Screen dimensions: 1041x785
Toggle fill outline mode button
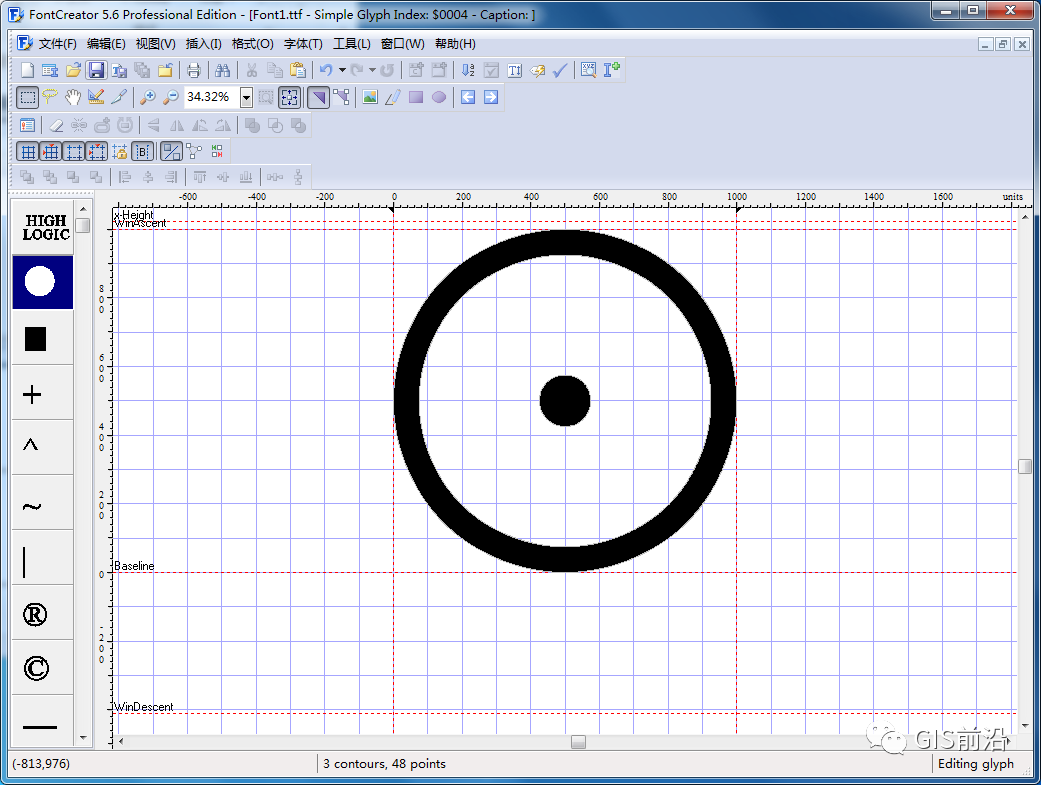(318, 97)
